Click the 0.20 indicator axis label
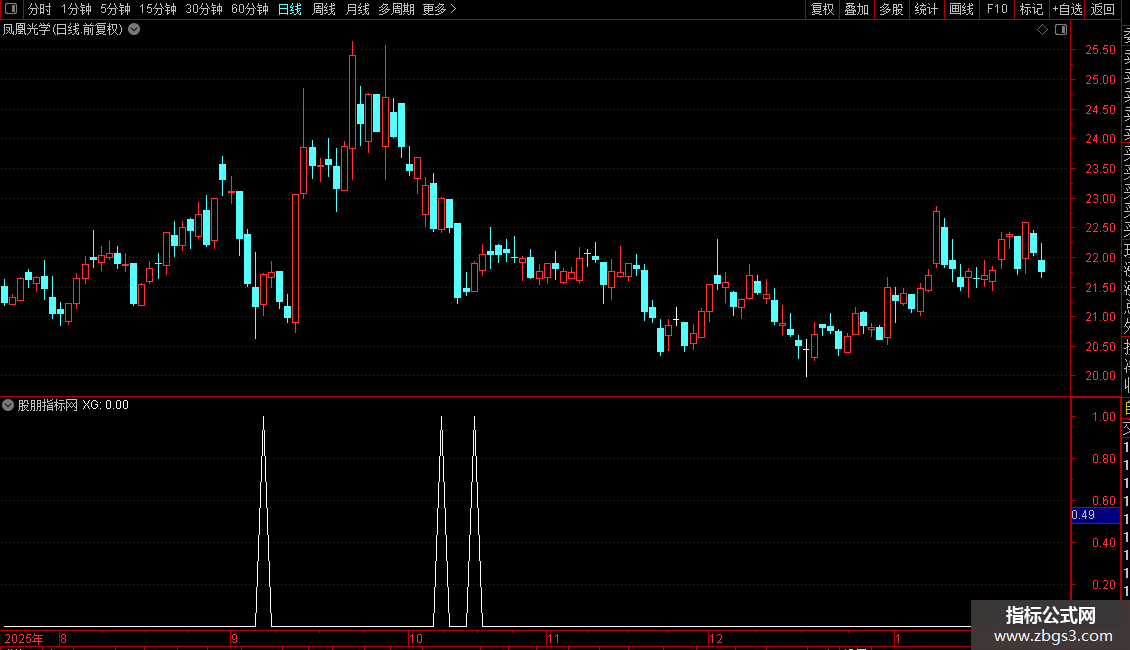1130x650 pixels. pos(1103,584)
